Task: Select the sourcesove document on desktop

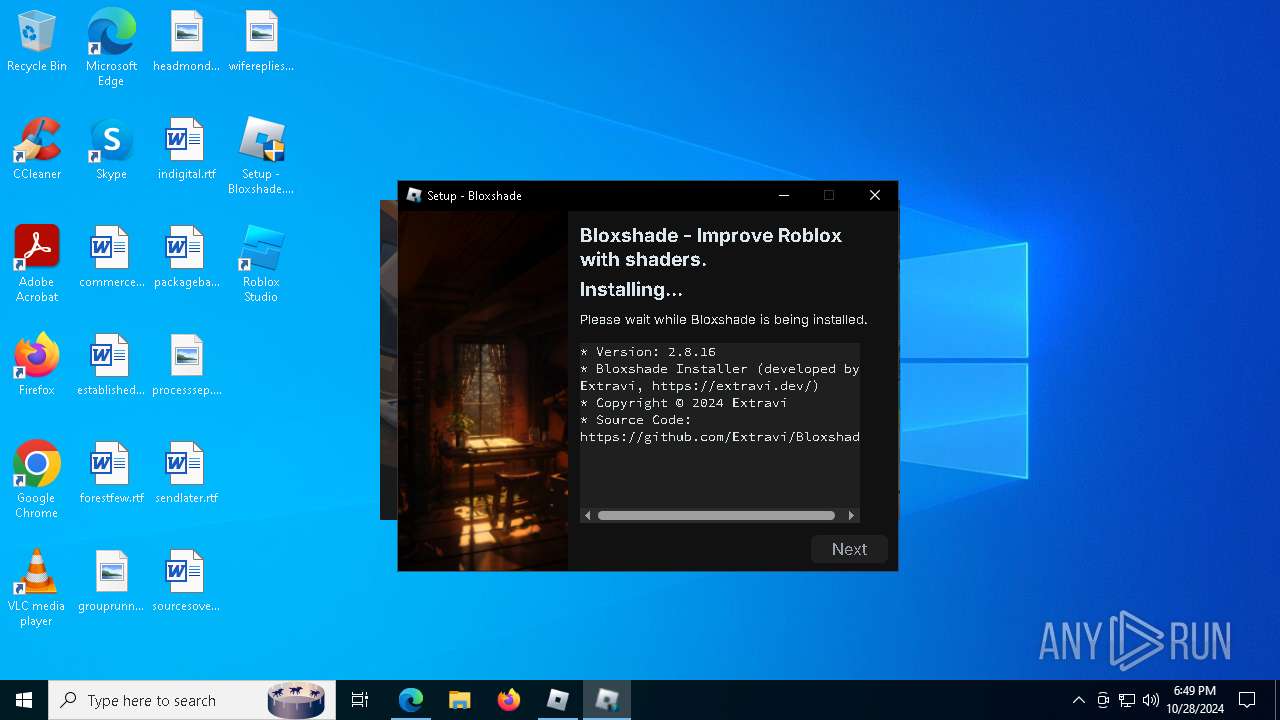Action: [x=186, y=582]
